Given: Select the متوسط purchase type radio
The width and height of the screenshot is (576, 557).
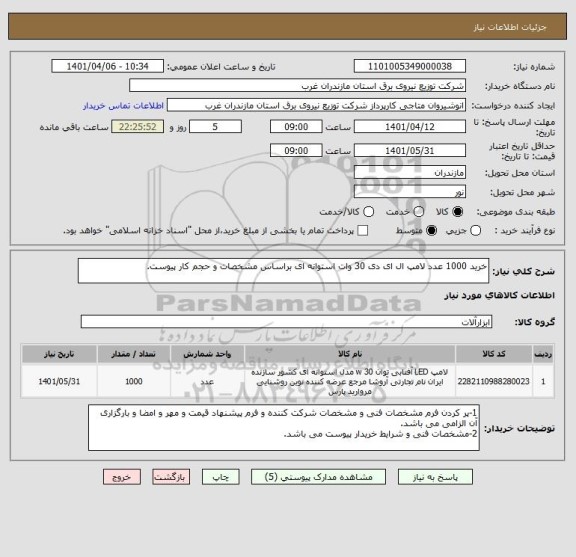Looking at the screenshot, I should click(x=431, y=230).
